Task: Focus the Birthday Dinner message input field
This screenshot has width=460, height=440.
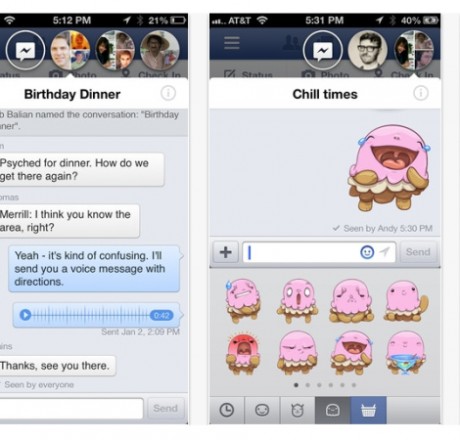Action: (71, 408)
